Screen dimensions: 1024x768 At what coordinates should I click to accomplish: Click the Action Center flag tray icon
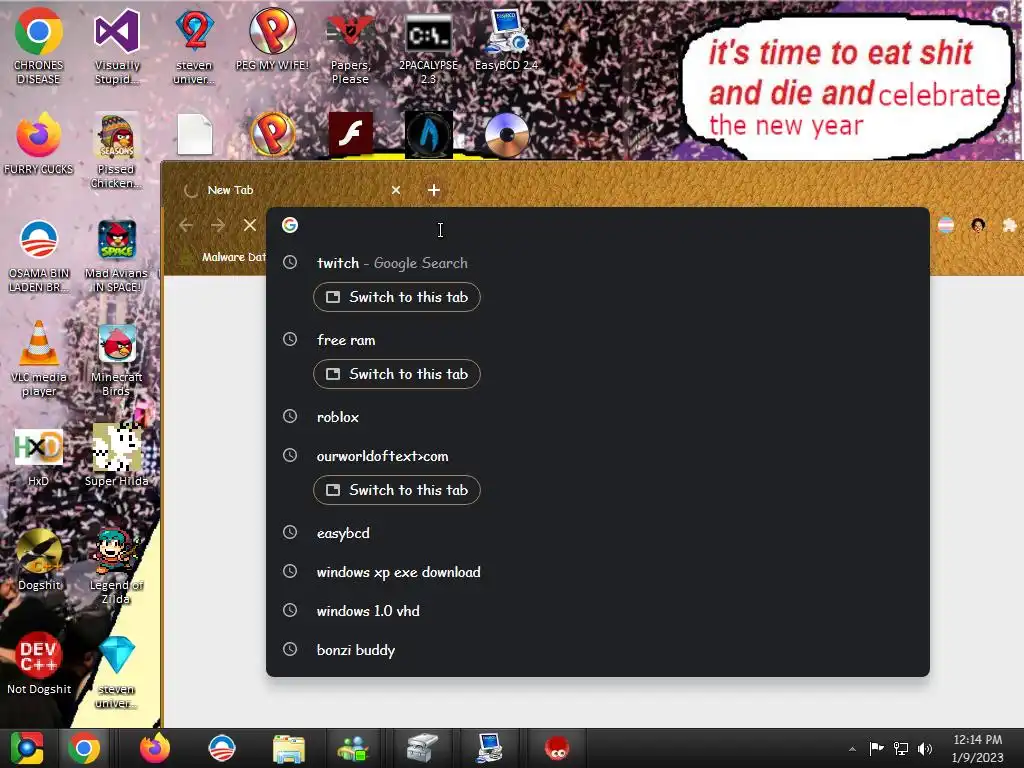[x=876, y=749]
